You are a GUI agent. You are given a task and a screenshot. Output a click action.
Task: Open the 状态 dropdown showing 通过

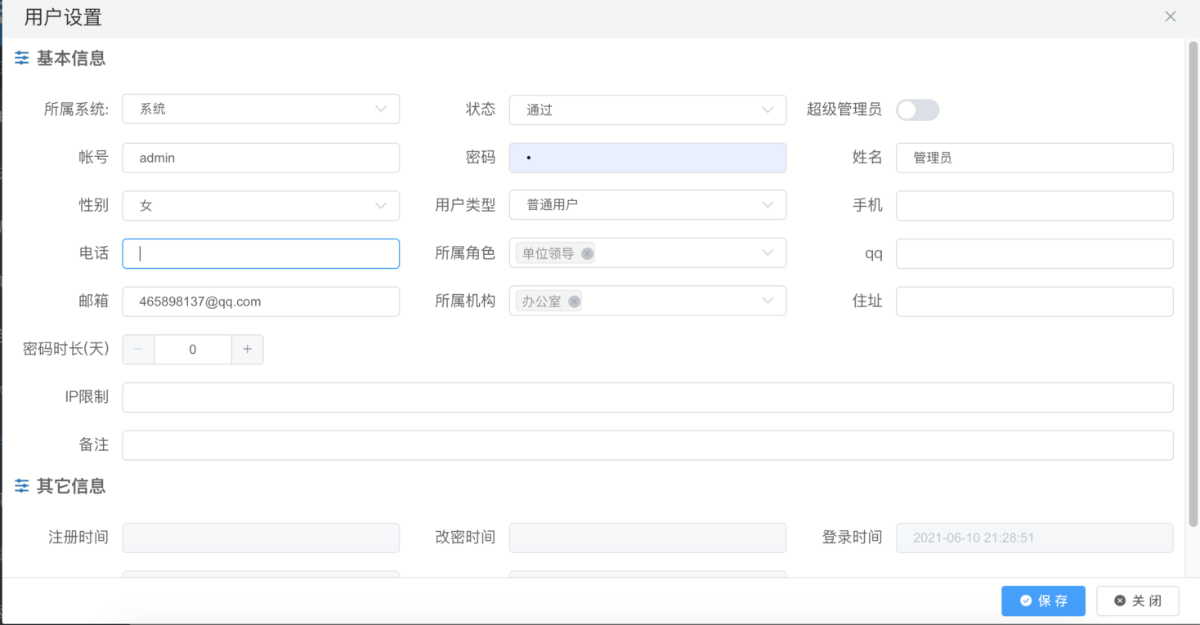[767, 110]
